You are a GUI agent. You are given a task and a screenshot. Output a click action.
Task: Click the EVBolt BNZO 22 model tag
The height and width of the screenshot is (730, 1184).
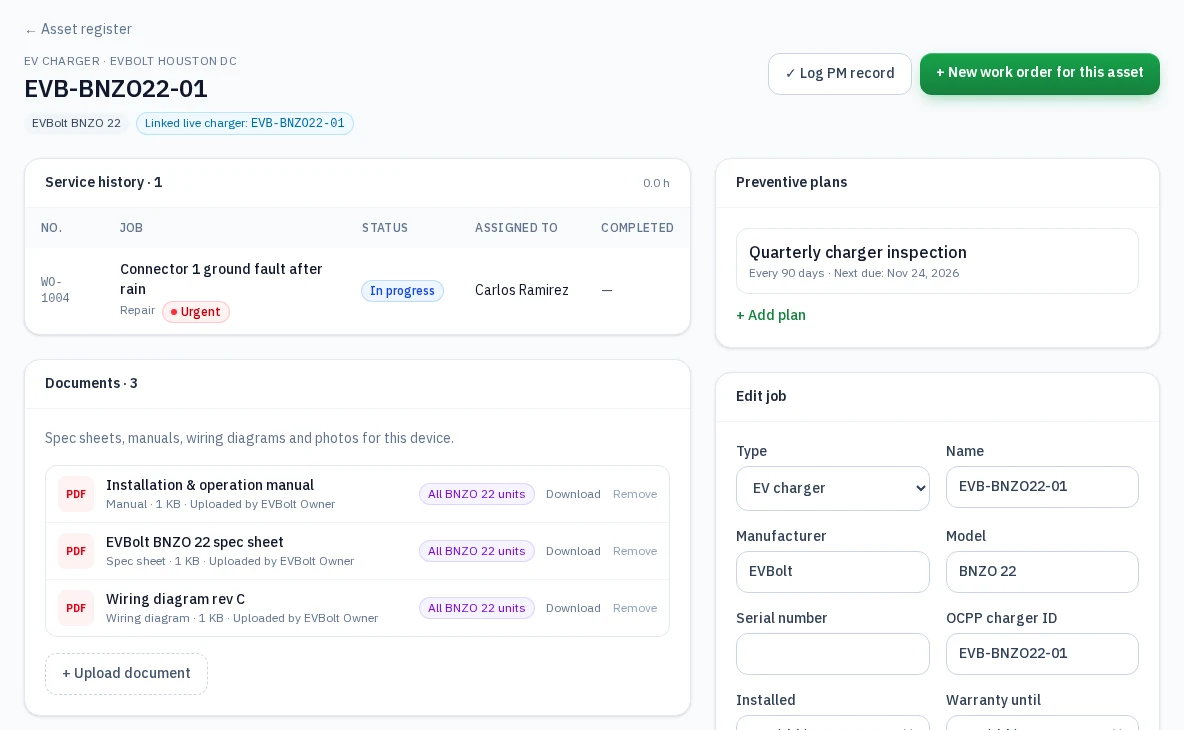[x=76, y=123]
